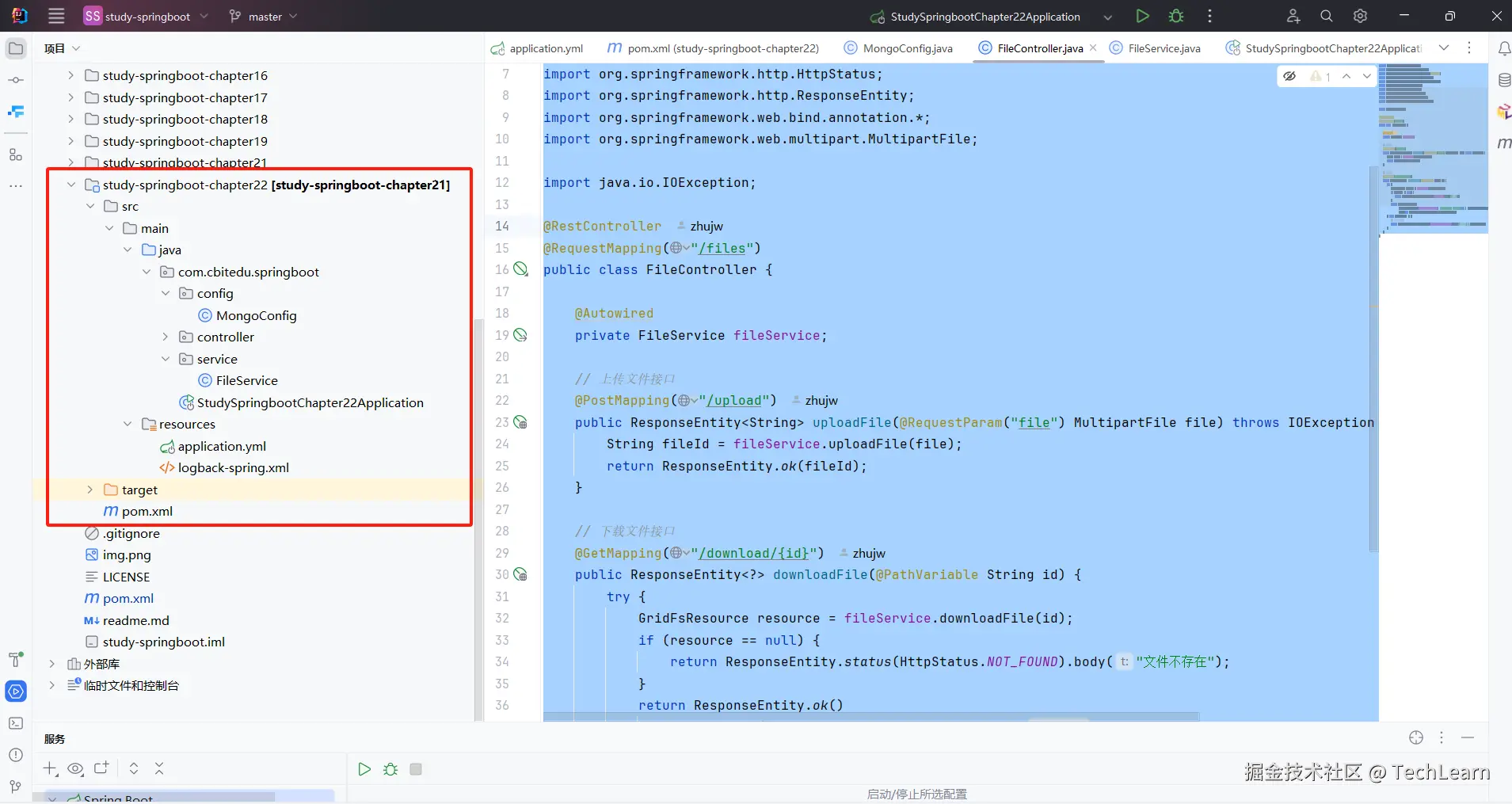
Task: Open IDE settings gear icon
Action: point(1361,16)
